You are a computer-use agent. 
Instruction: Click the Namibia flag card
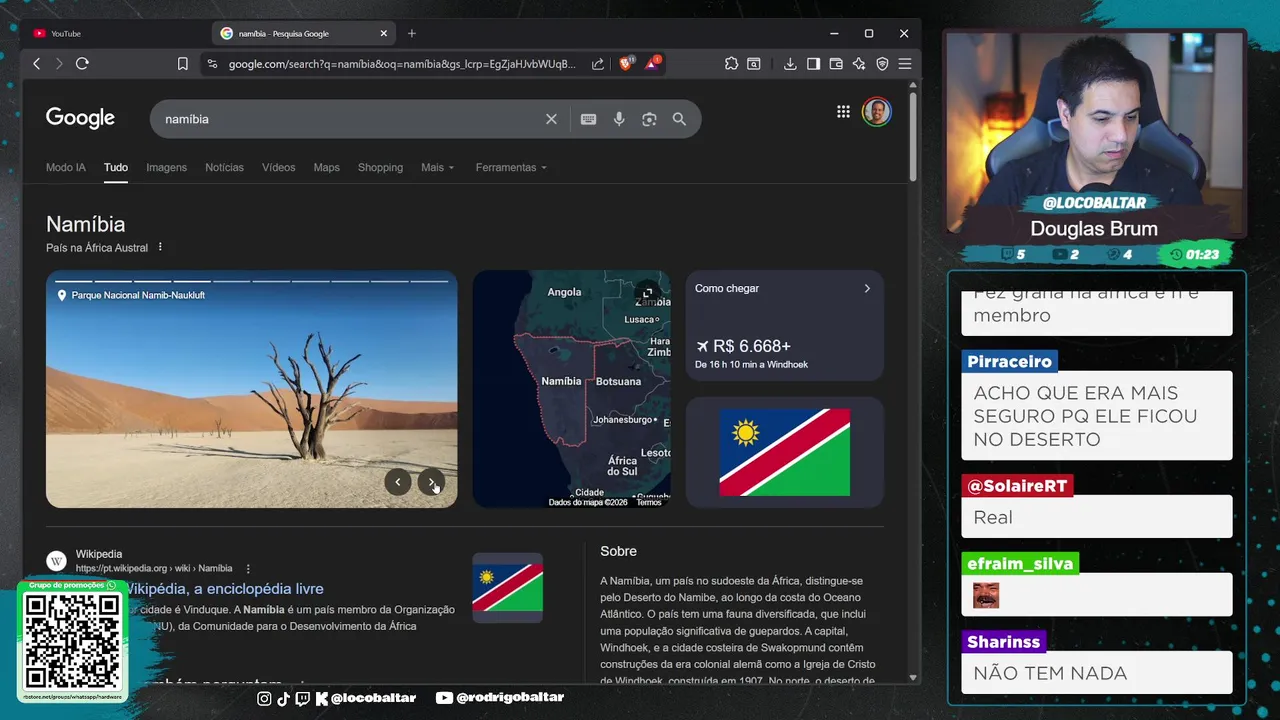(x=785, y=452)
